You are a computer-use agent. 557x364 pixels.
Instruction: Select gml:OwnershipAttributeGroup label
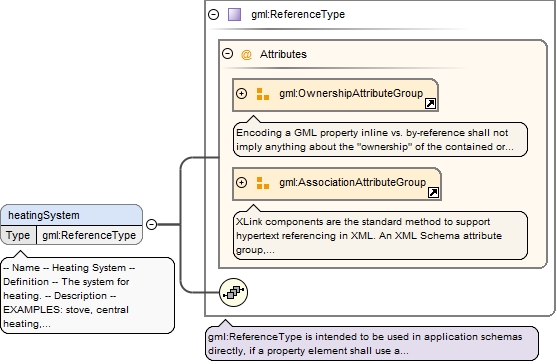pos(351,93)
